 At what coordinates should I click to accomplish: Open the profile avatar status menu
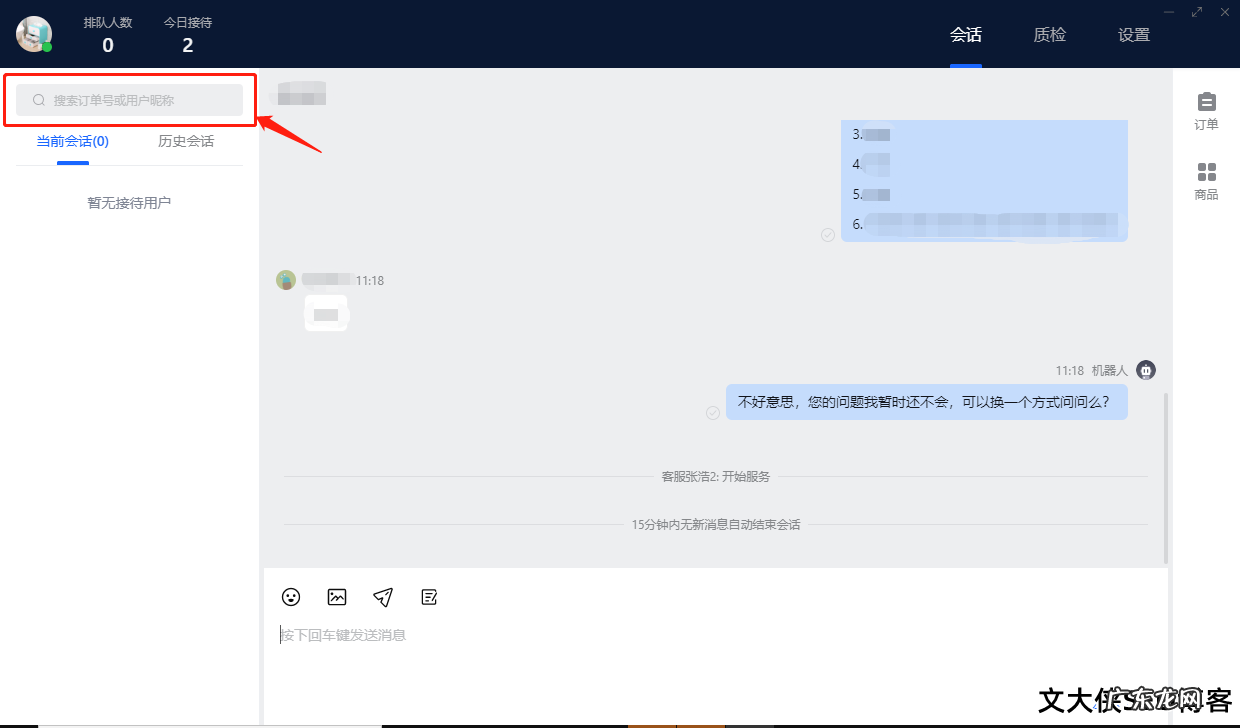35,34
